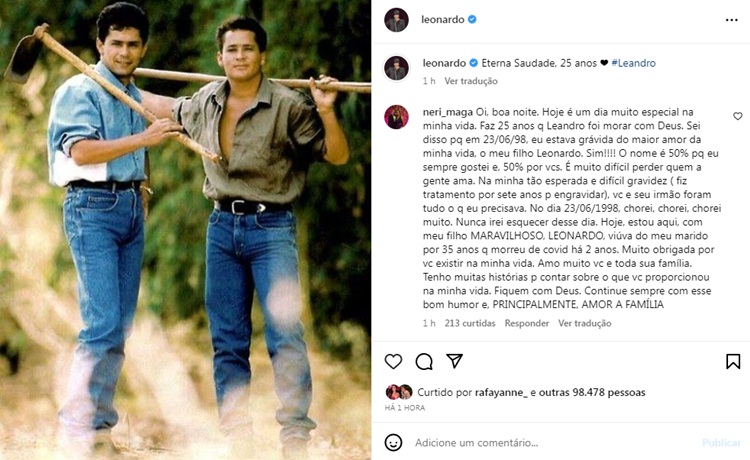Open the emoji picker smiley icon
Viewport: 750px width, 460px height.
click(394, 442)
